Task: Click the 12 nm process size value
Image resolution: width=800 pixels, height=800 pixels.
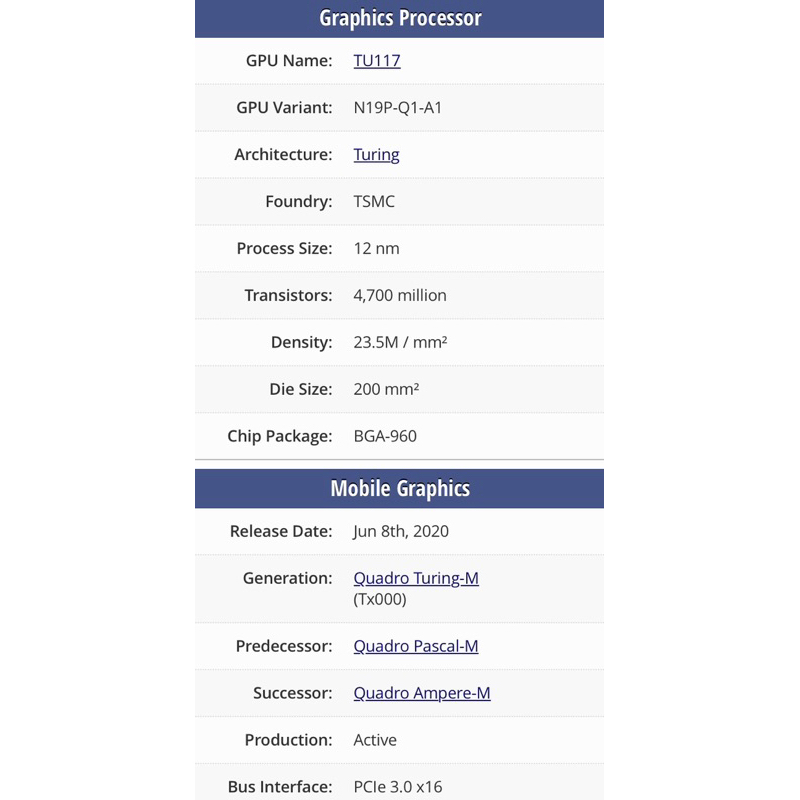Action: click(376, 249)
